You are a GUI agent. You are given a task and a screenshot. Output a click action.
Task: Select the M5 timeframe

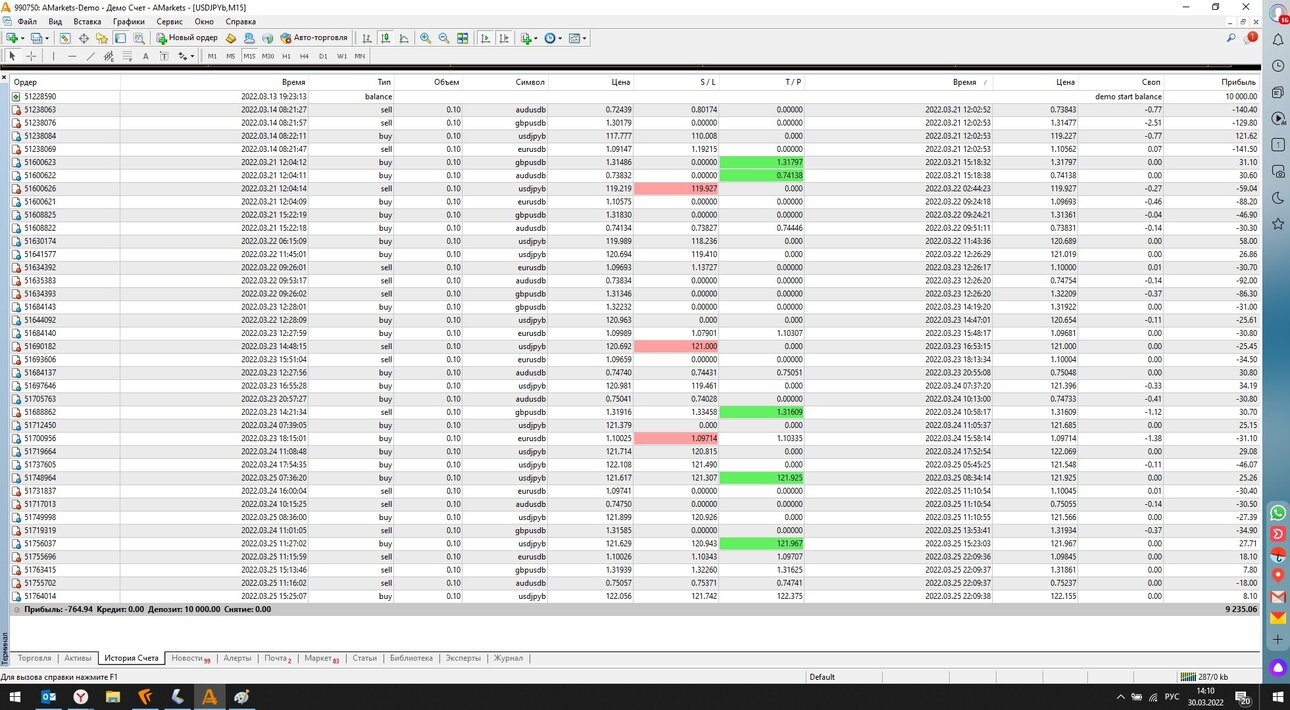[x=230, y=56]
